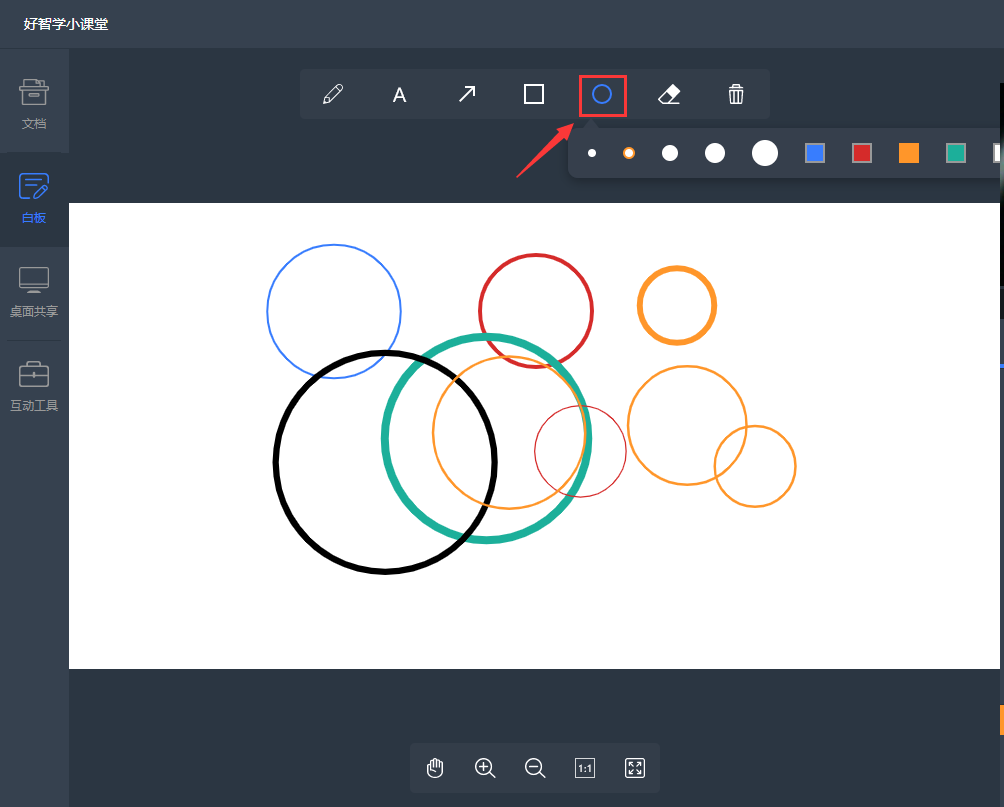Select the text tool A
This screenshot has width=1004, height=807.
[400, 95]
